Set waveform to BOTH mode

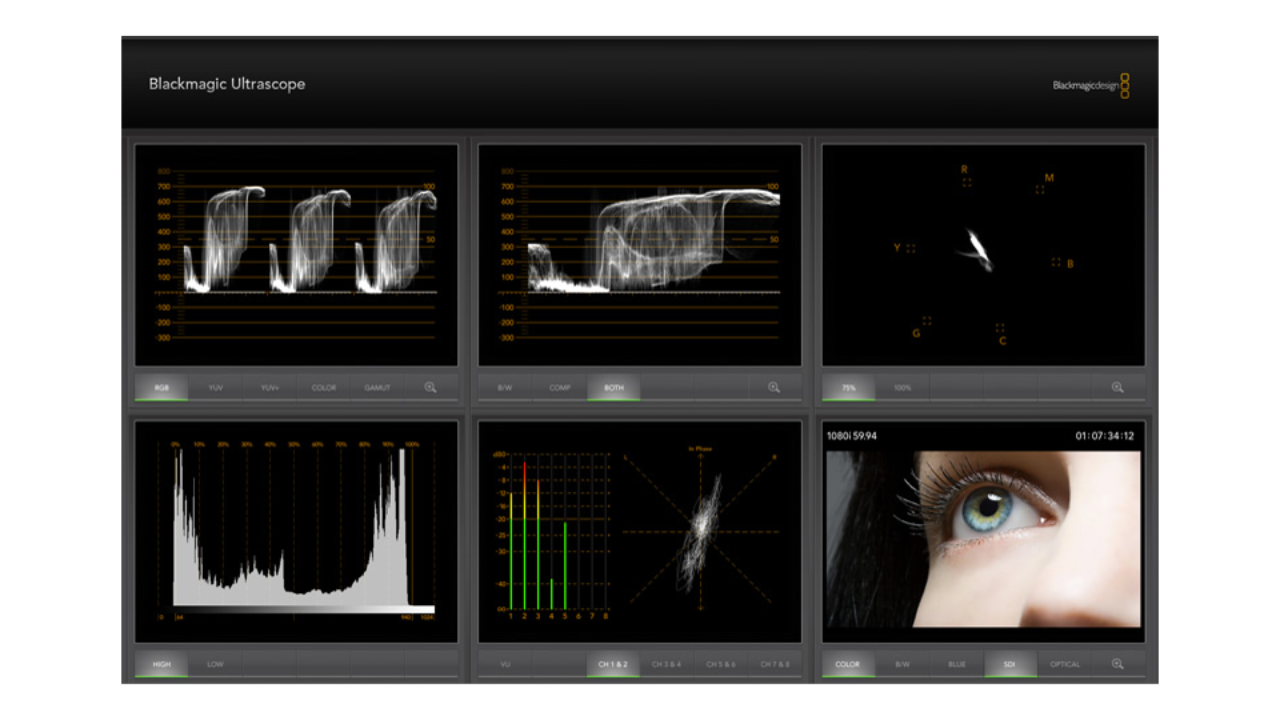[x=614, y=387]
